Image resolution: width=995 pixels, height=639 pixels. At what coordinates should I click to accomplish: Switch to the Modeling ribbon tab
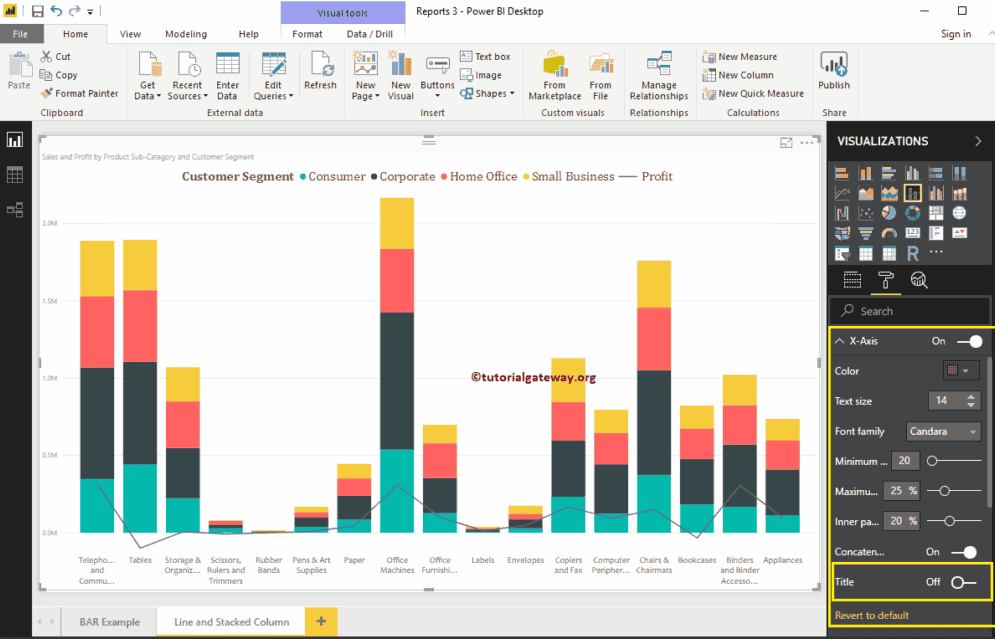click(186, 33)
